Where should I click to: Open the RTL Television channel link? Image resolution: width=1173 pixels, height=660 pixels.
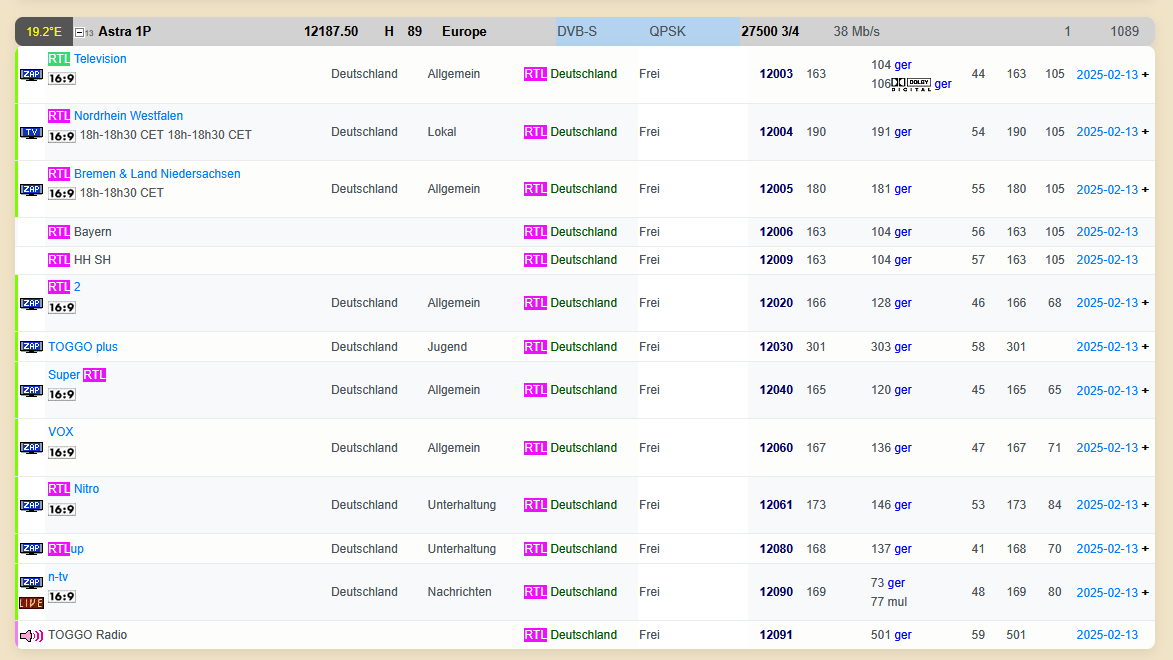(100, 58)
